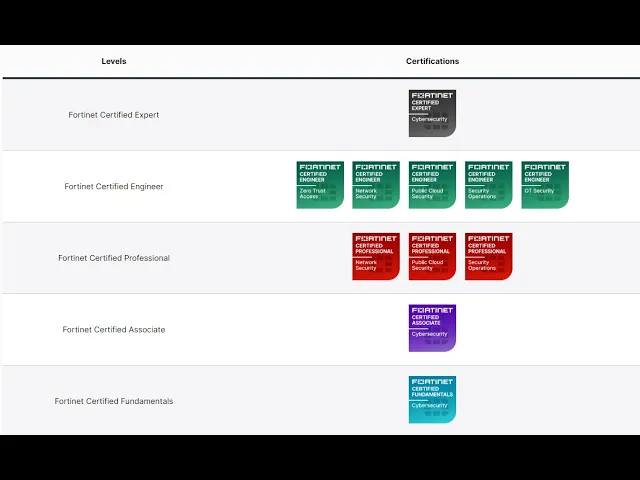
Task: Select the Fortinet Certified Engineer label
Action: click(114, 187)
